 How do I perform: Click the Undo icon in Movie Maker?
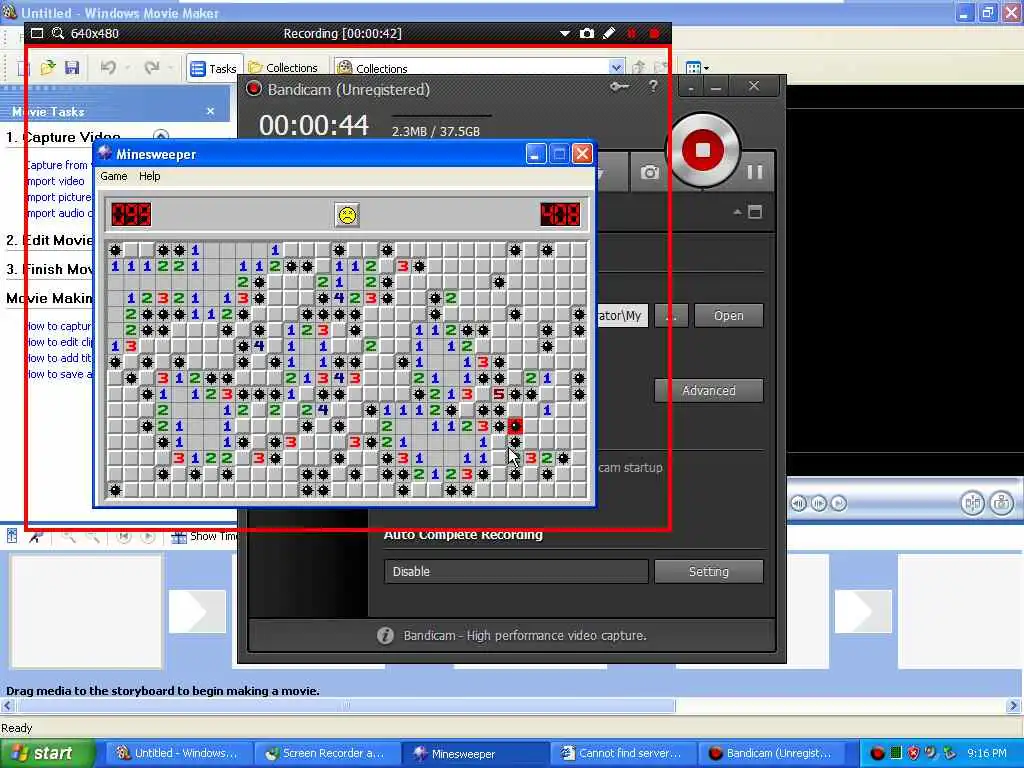point(108,67)
